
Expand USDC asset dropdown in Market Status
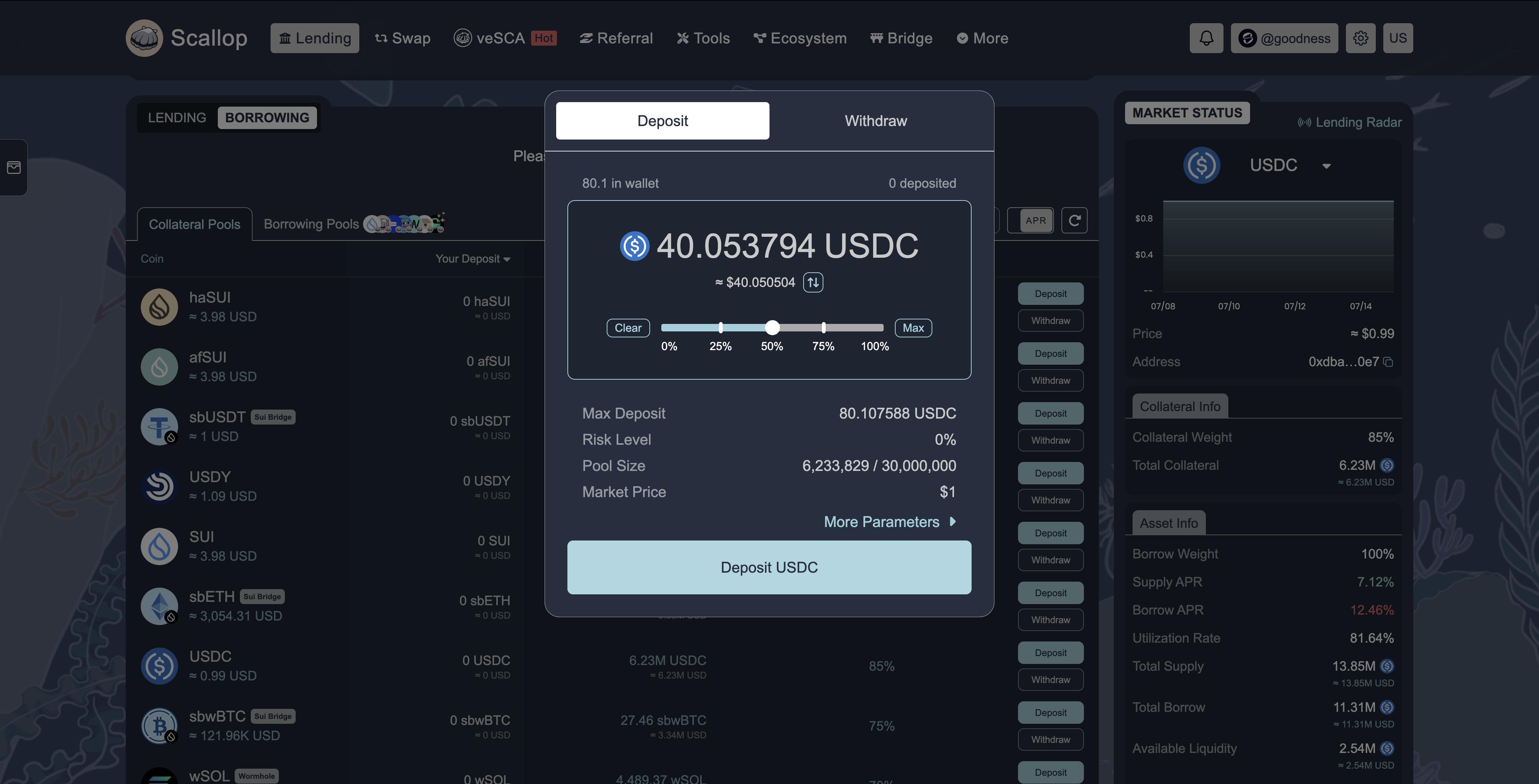click(1326, 166)
